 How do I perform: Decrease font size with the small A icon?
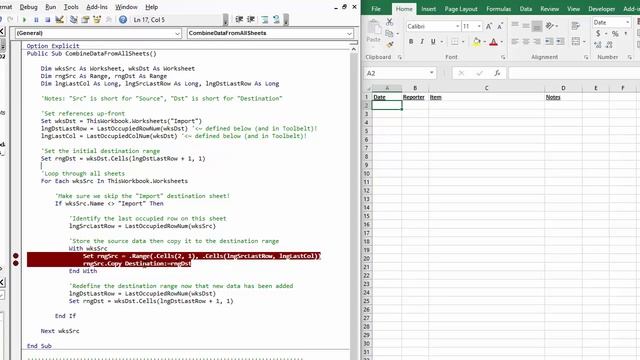(x=500, y=26)
